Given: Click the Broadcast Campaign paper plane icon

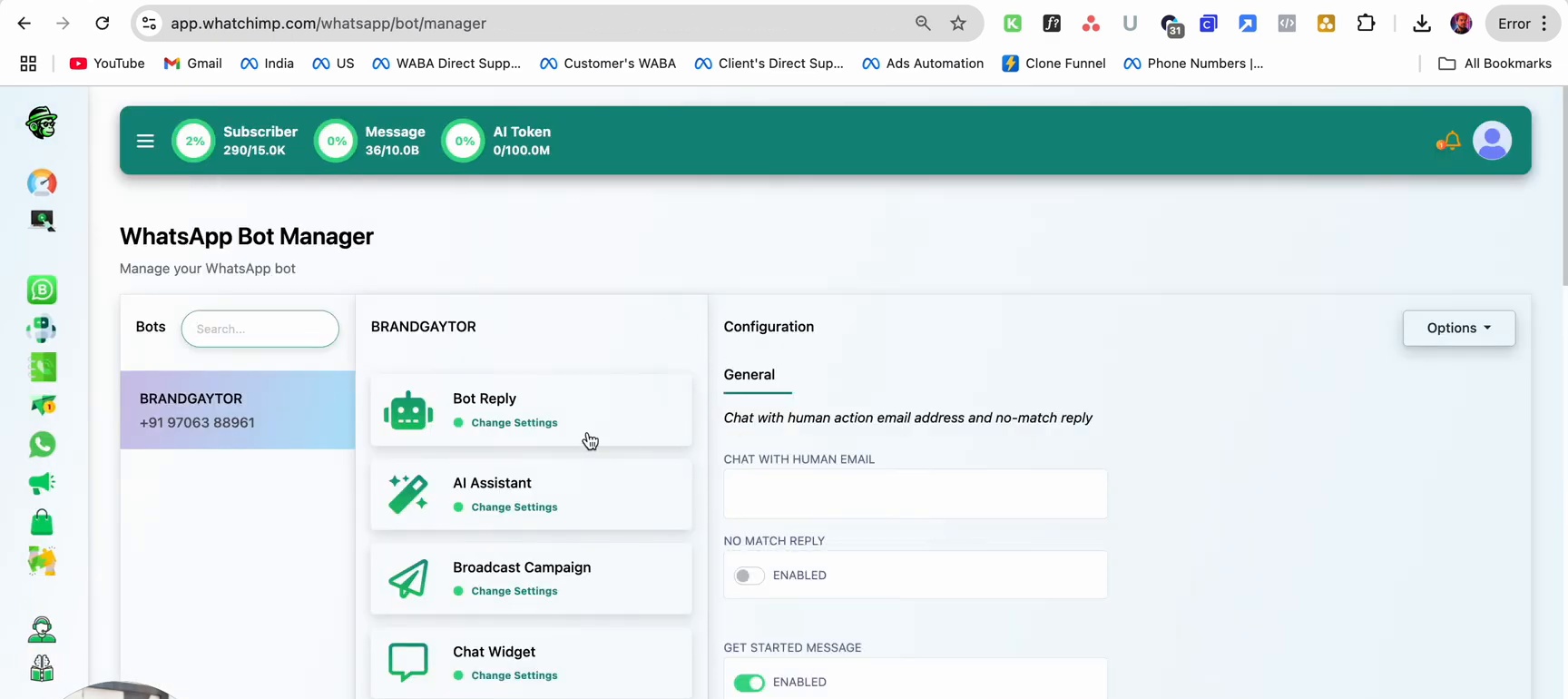Looking at the screenshot, I should [408, 579].
